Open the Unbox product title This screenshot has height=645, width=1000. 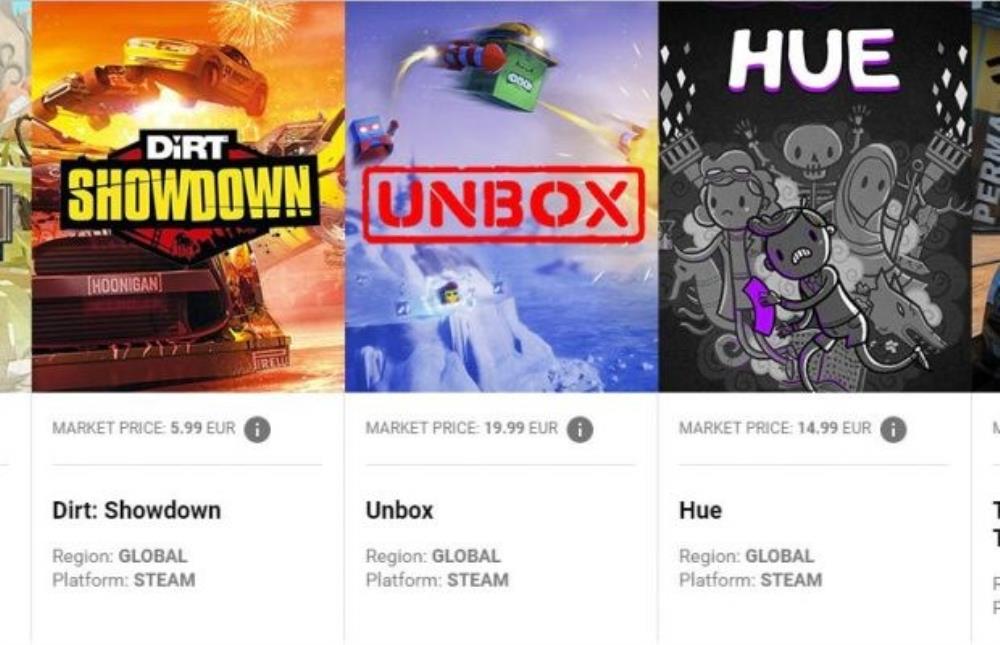point(399,510)
